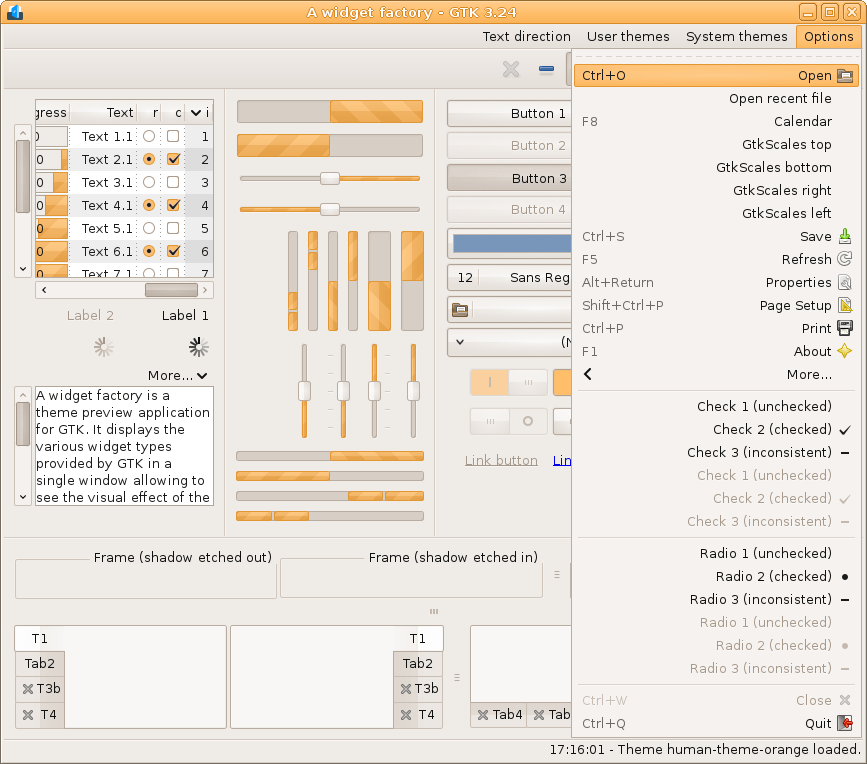Click the back chevron in More… menu row
This screenshot has width=867, height=764.
click(x=588, y=374)
